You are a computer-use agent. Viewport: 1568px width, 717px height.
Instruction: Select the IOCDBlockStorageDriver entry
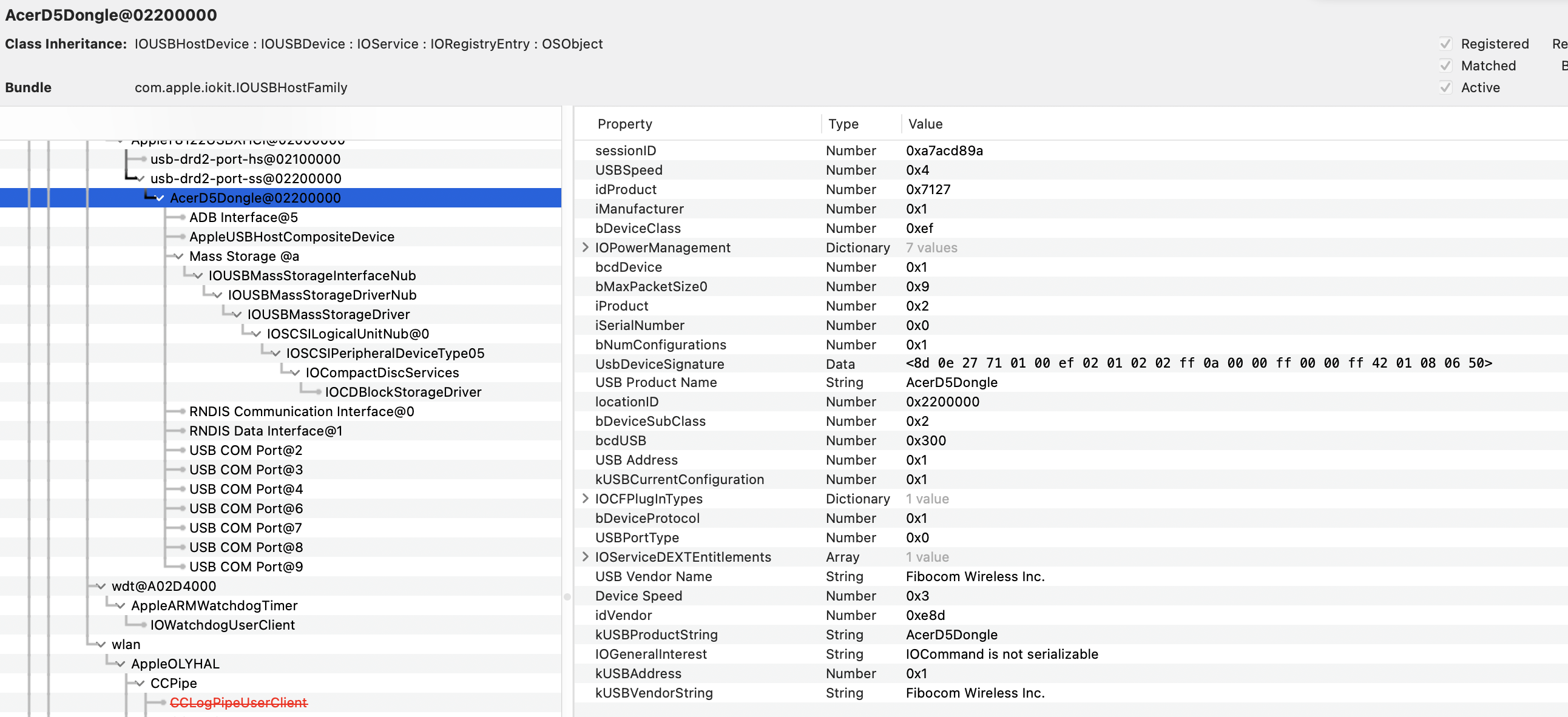point(402,392)
